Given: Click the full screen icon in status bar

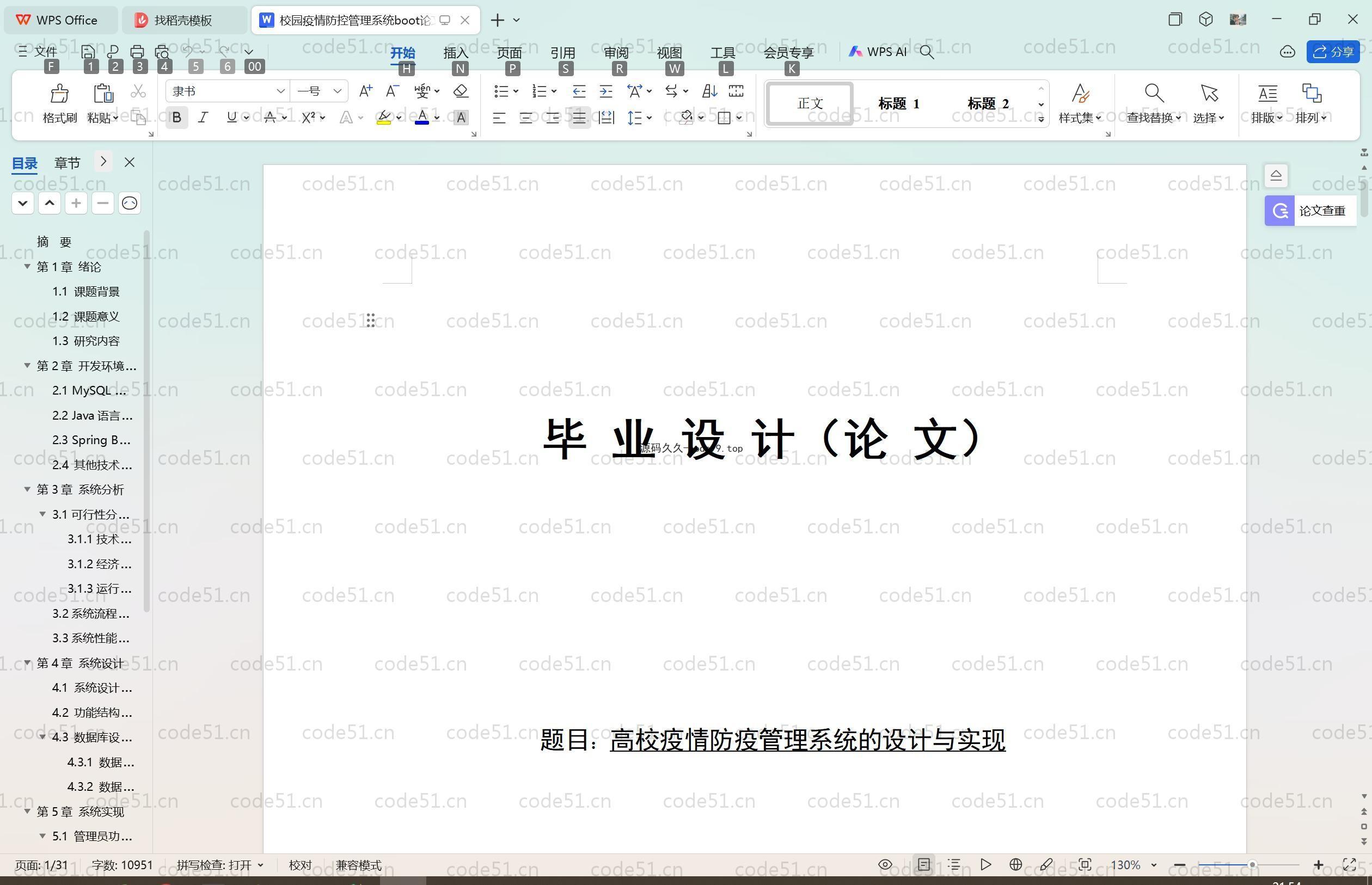Looking at the screenshot, I should pos(1350,864).
